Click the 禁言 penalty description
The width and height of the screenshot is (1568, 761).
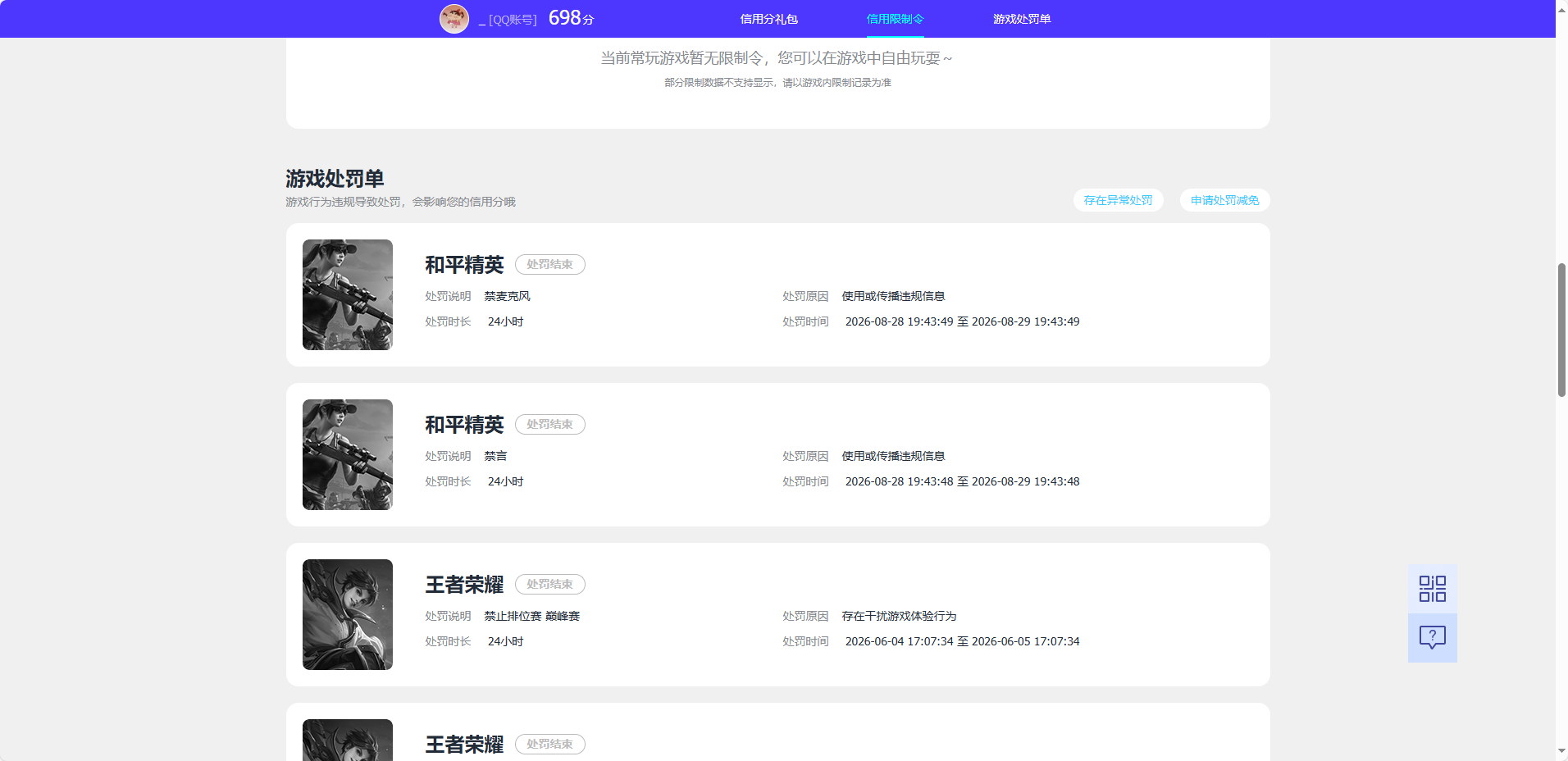[495, 456]
